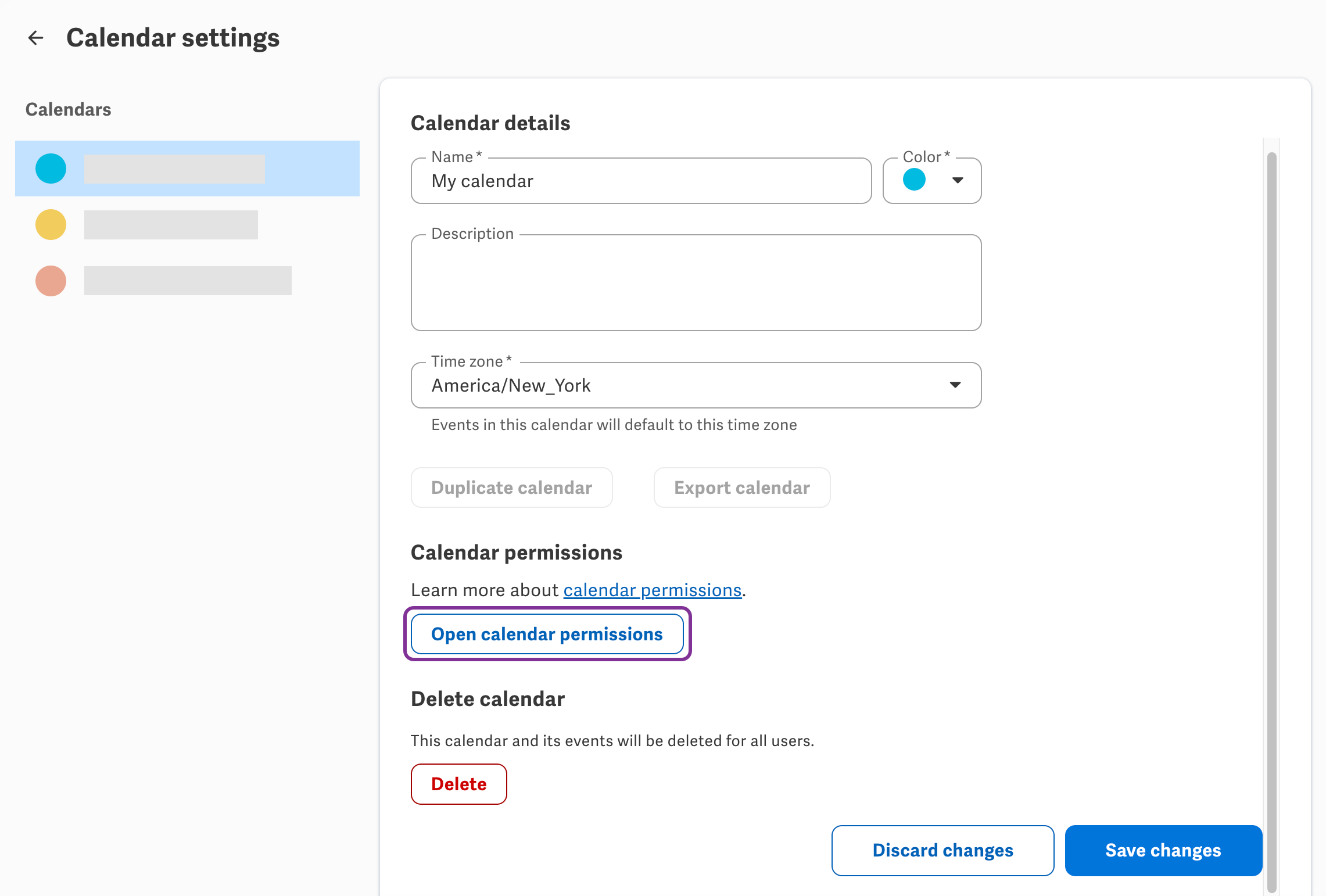Click Open calendar permissions button
The width and height of the screenshot is (1326, 896).
pos(547,634)
